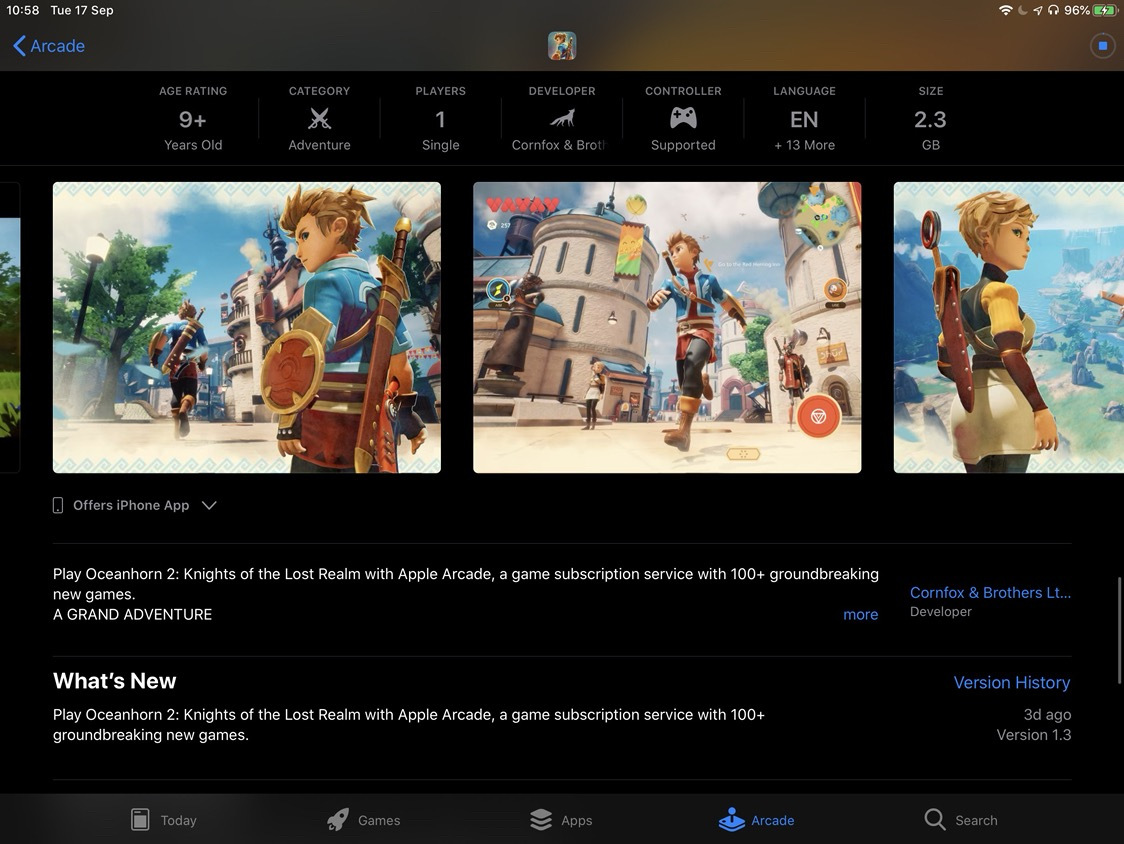
Task: Tap the Apps layers icon
Action: (540, 819)
